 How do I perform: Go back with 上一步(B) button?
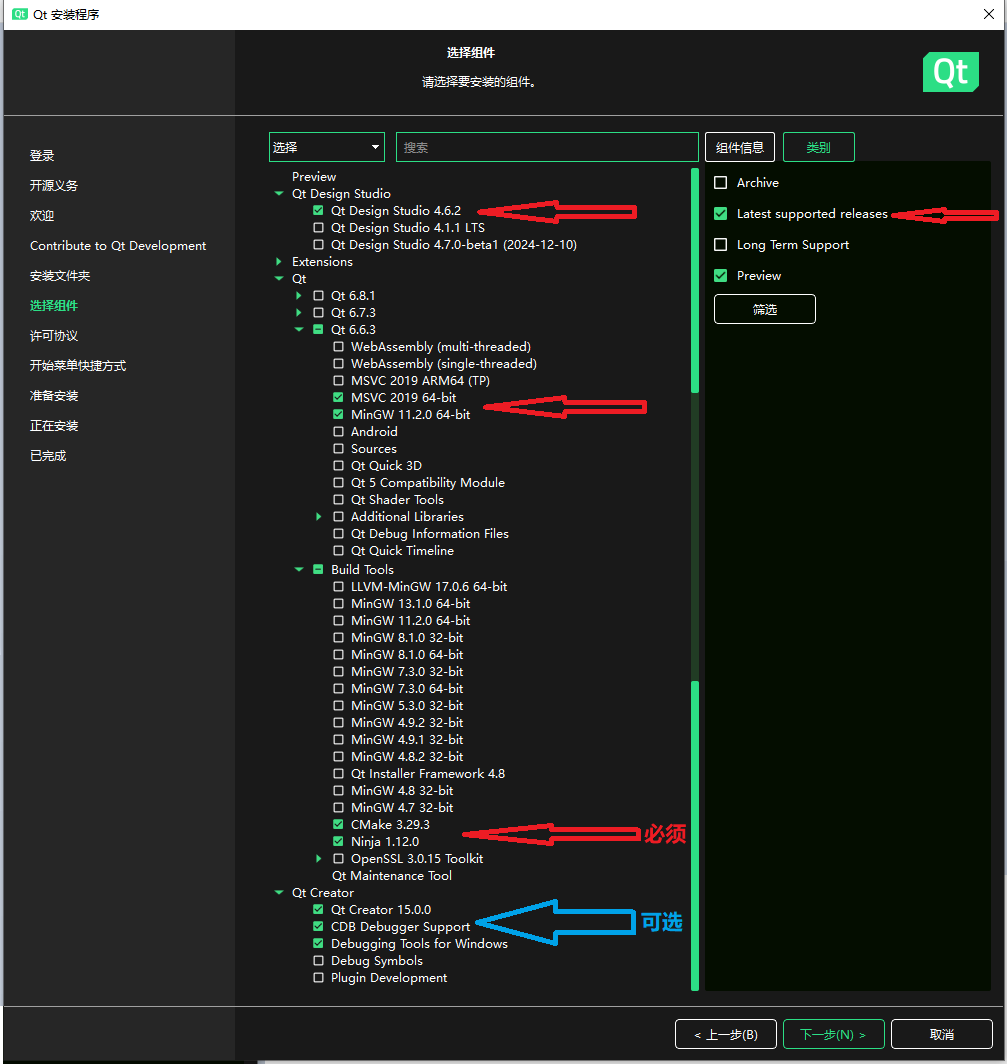pos(726,1035)
